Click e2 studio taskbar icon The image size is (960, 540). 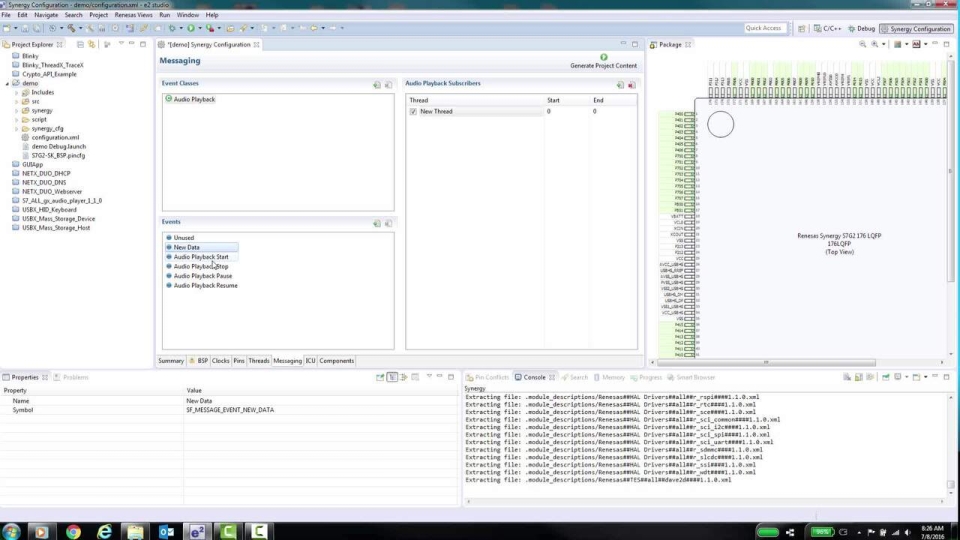pyautogui.click(x=197, y=531)
